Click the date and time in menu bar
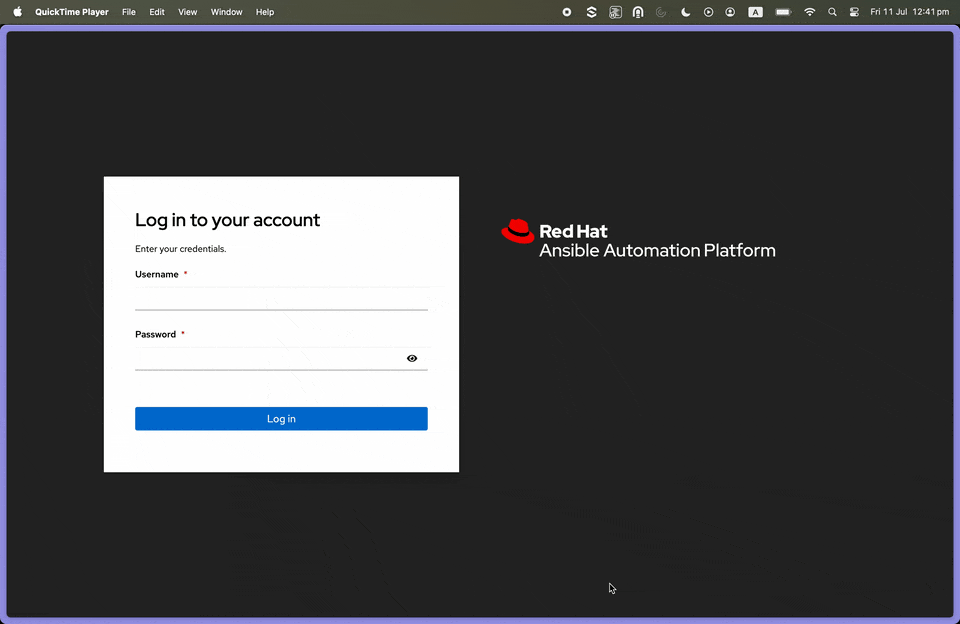This screenshot has height=624, width=960. coord(909,12)
